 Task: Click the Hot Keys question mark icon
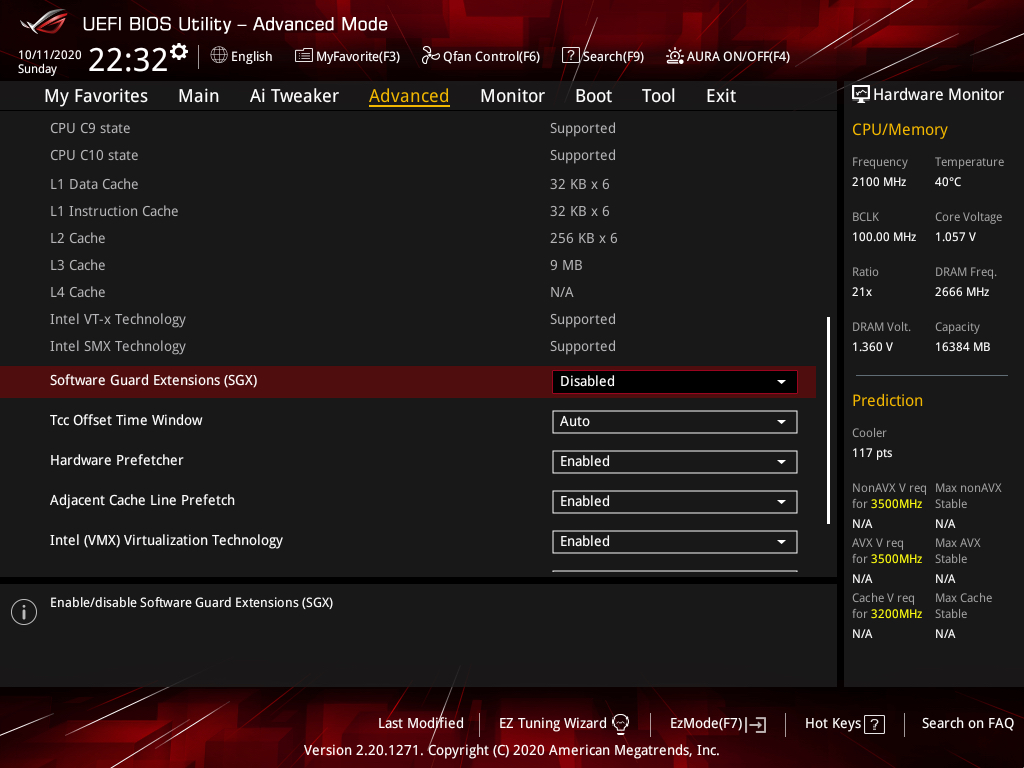(x=874, y=724)
